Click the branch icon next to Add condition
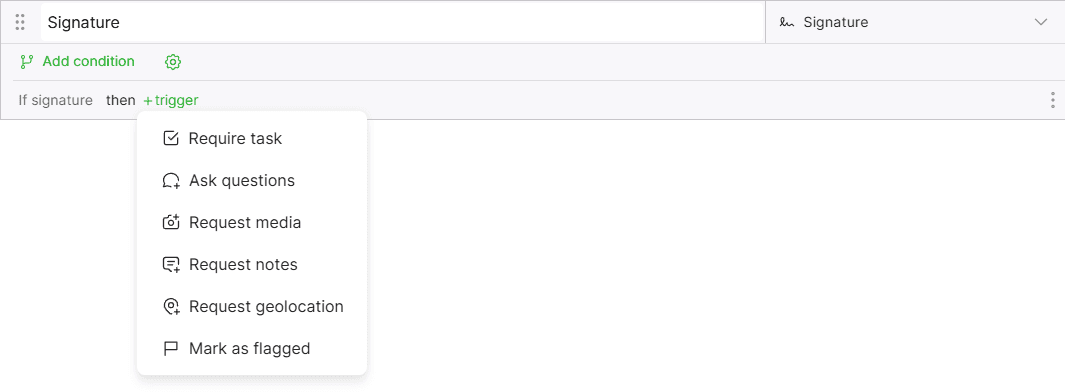1065x392 pixels. (x=26, y=62)
